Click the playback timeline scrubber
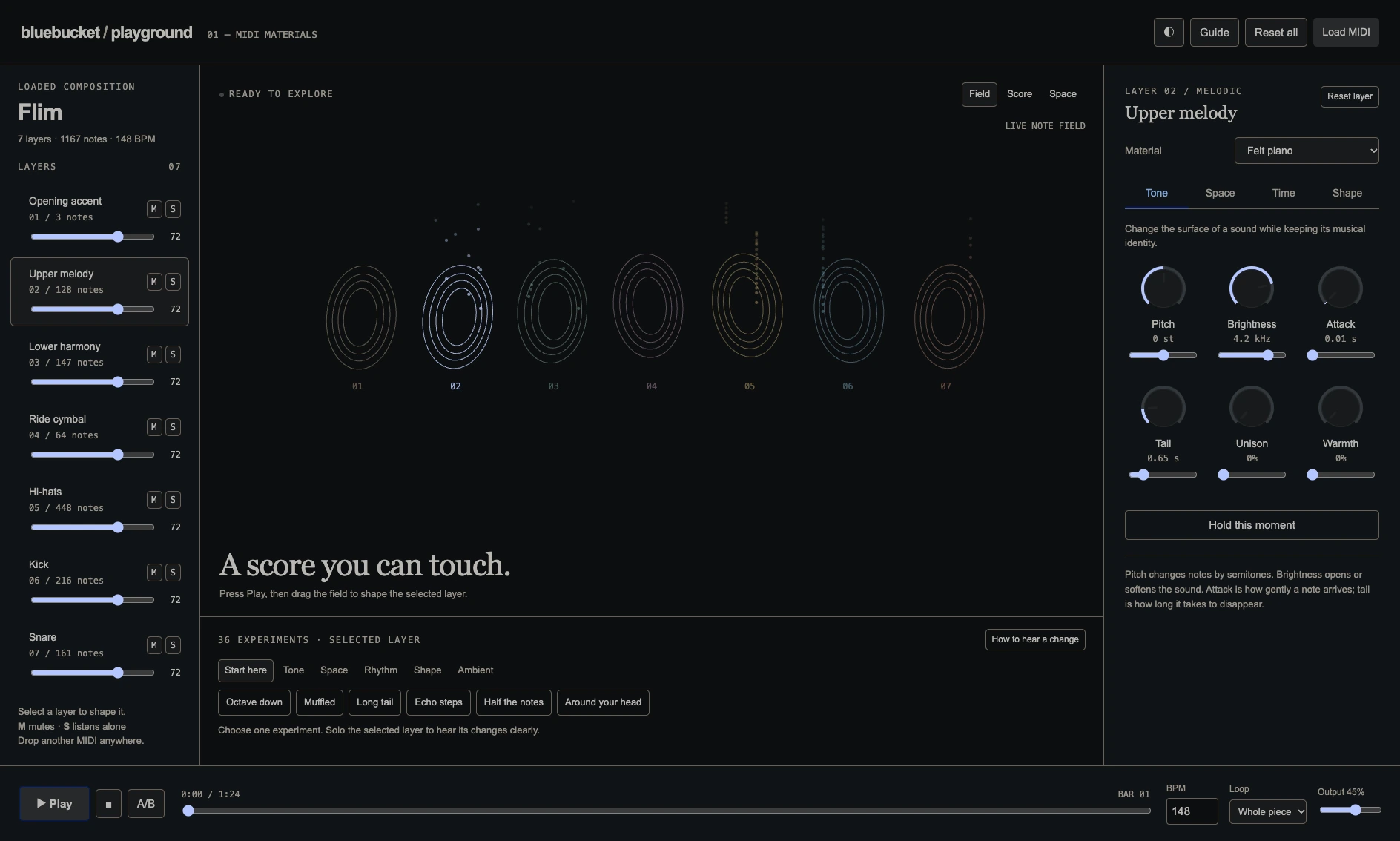This screenshot has height=841, width=1400. point(666,811)
